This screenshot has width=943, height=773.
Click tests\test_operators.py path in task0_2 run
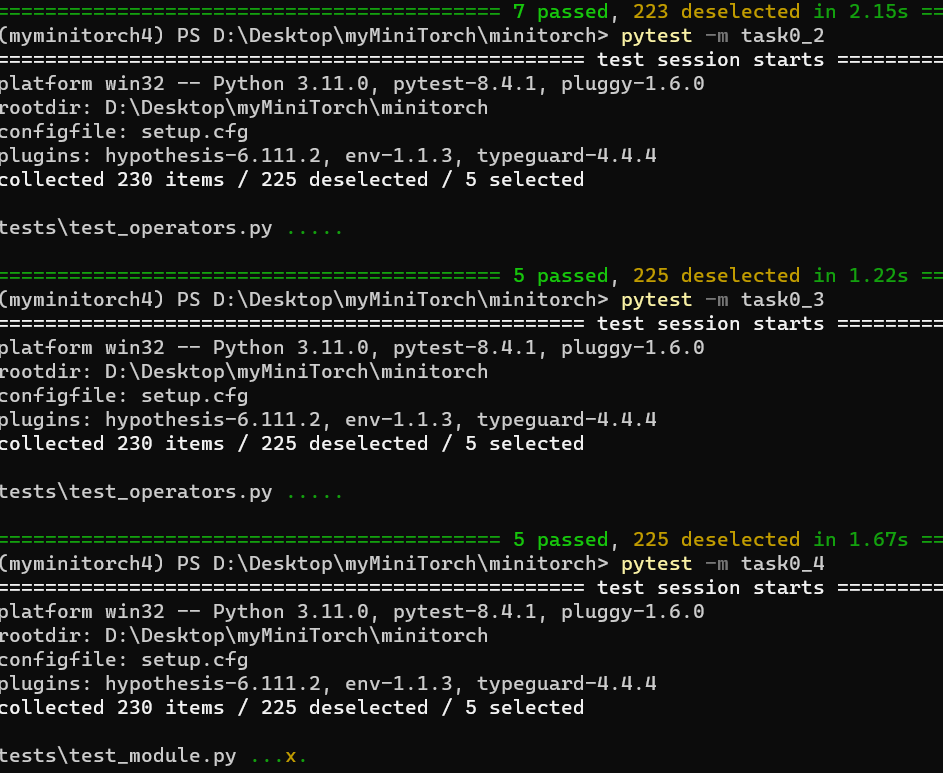click(136, 228)
